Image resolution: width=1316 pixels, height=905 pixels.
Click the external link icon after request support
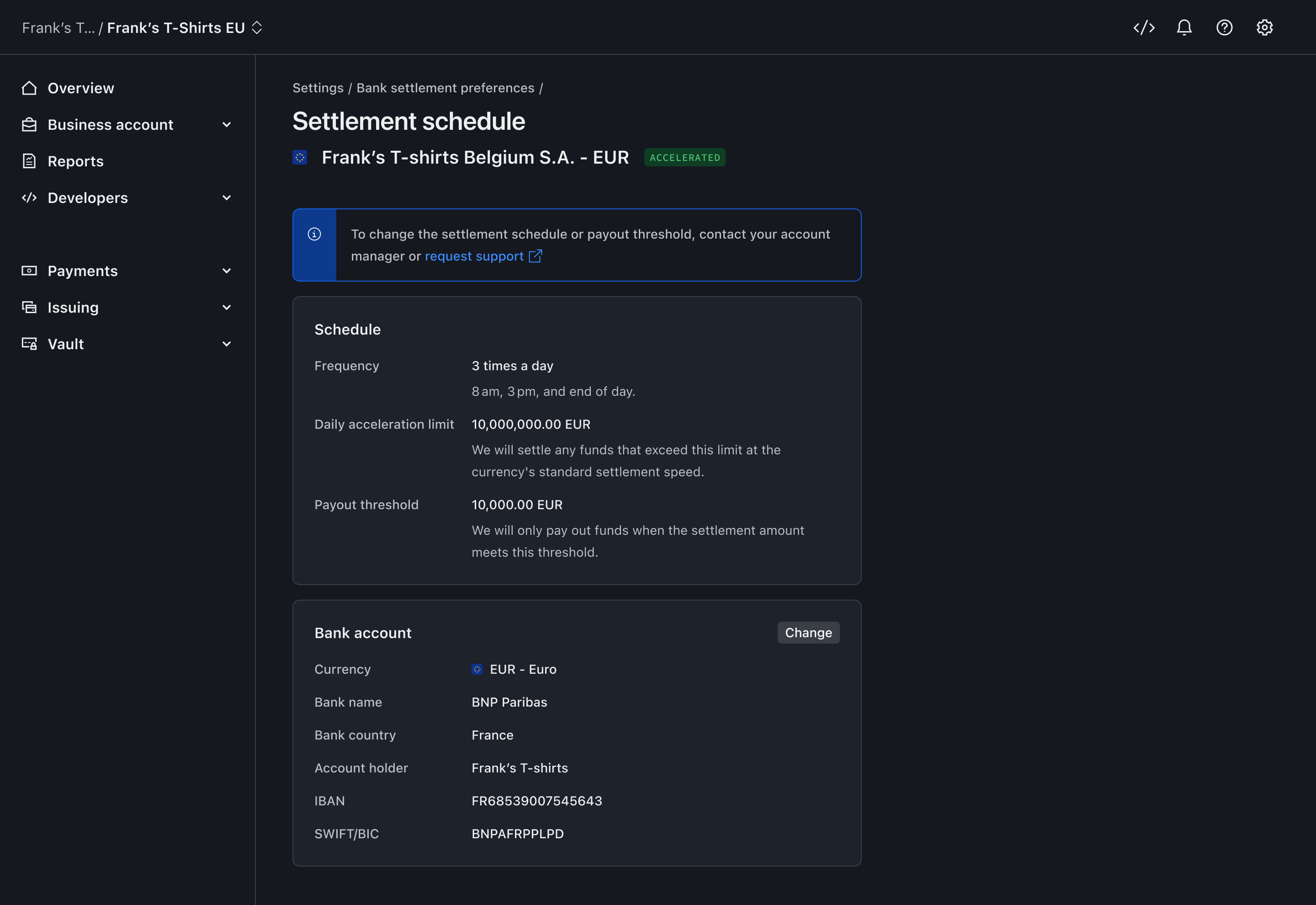point(536,256)
